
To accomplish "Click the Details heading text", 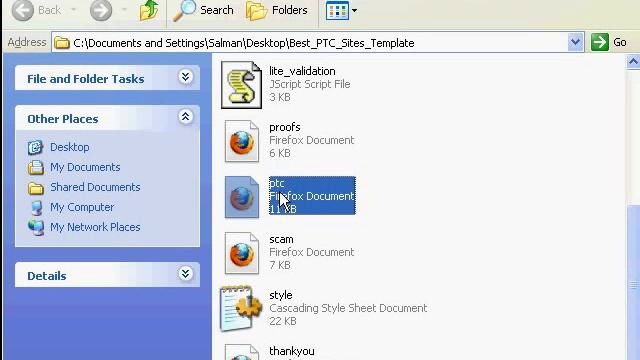I will [x=47, y=276].
